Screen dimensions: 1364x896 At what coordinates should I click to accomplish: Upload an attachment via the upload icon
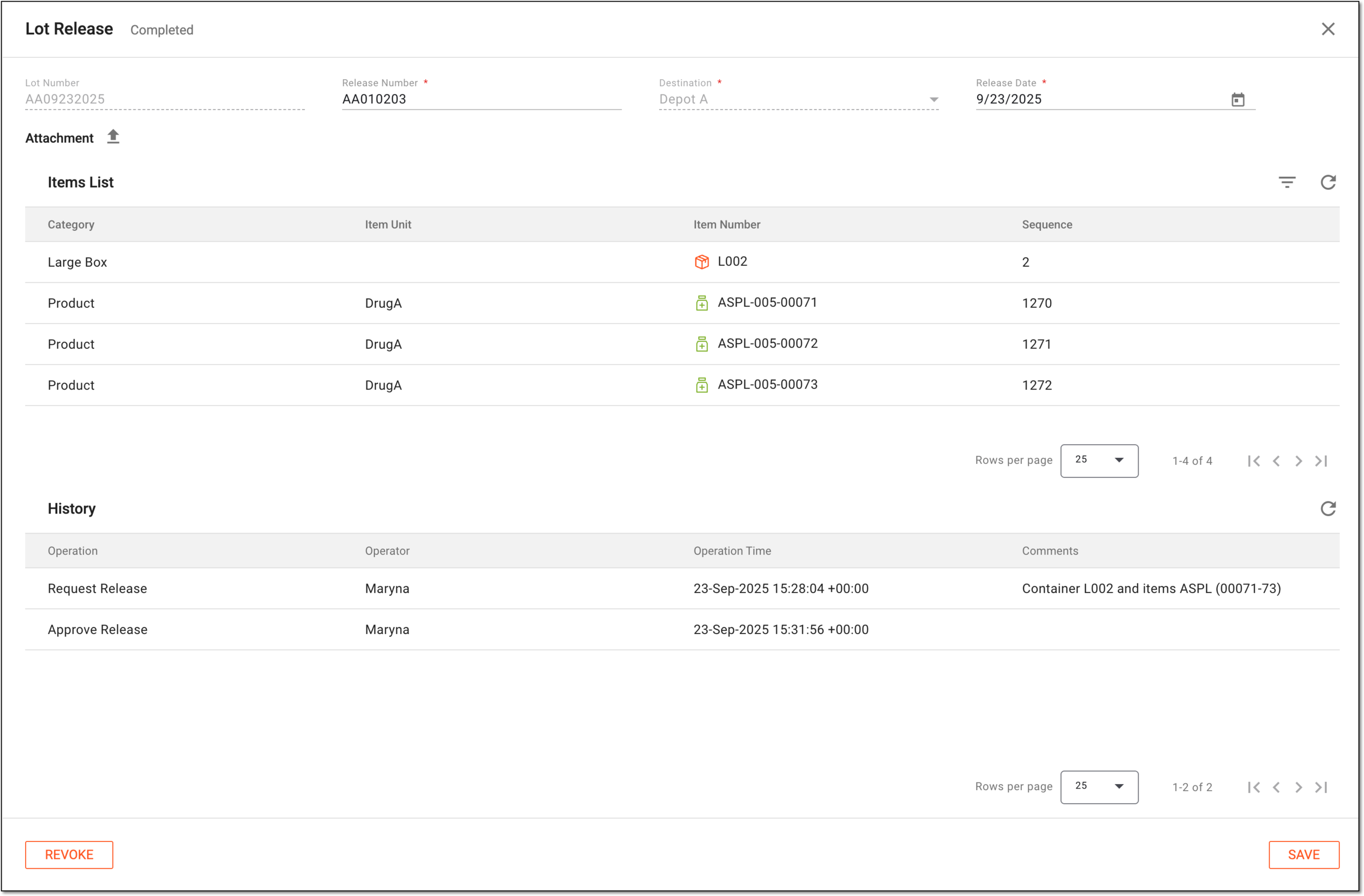coord(113,137)
